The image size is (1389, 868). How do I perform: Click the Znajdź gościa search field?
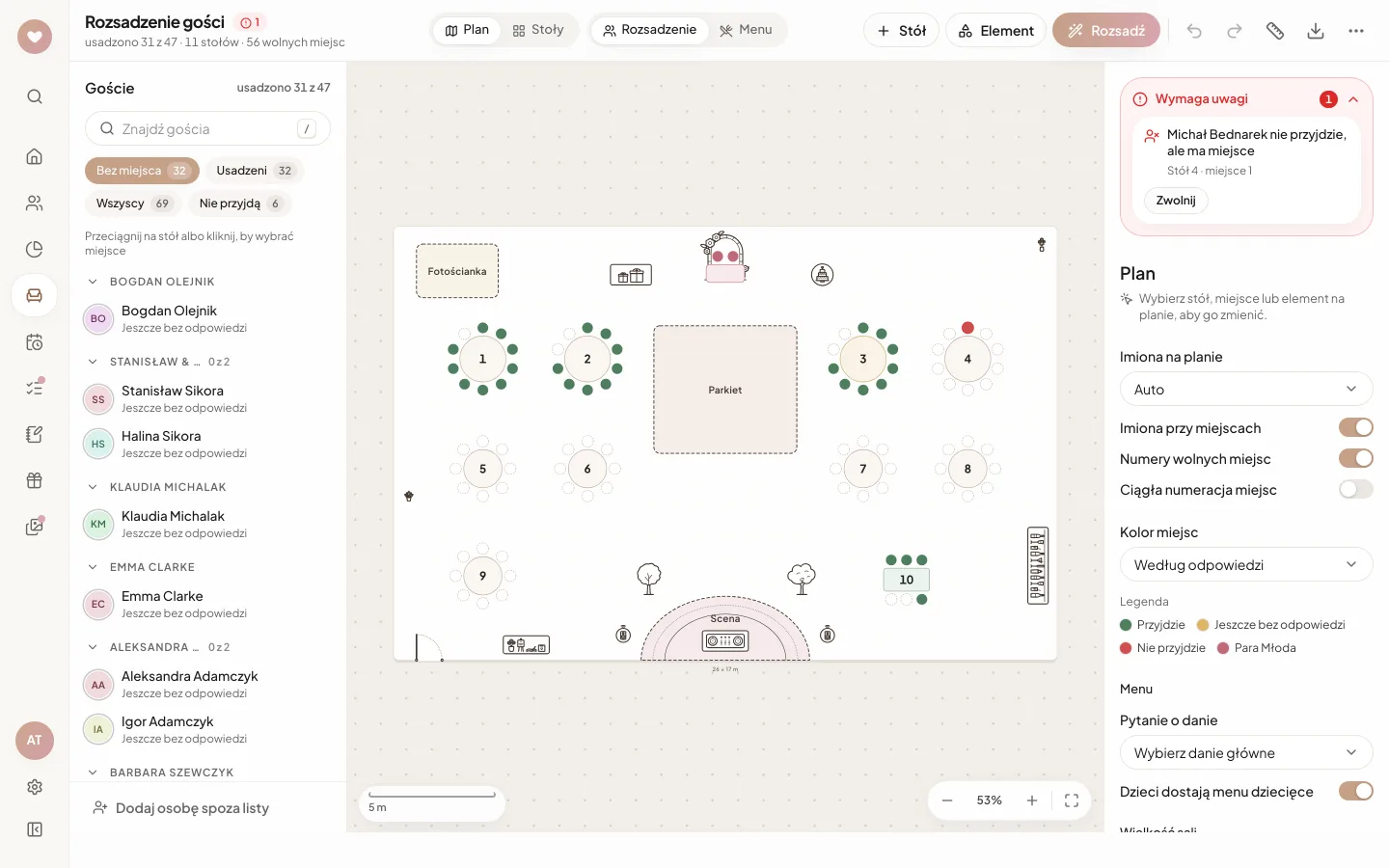(x=207, y=128)
